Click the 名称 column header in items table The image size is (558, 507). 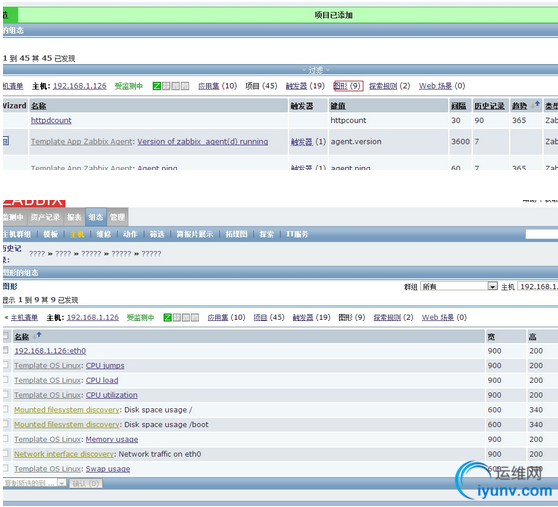click(38, 106)
